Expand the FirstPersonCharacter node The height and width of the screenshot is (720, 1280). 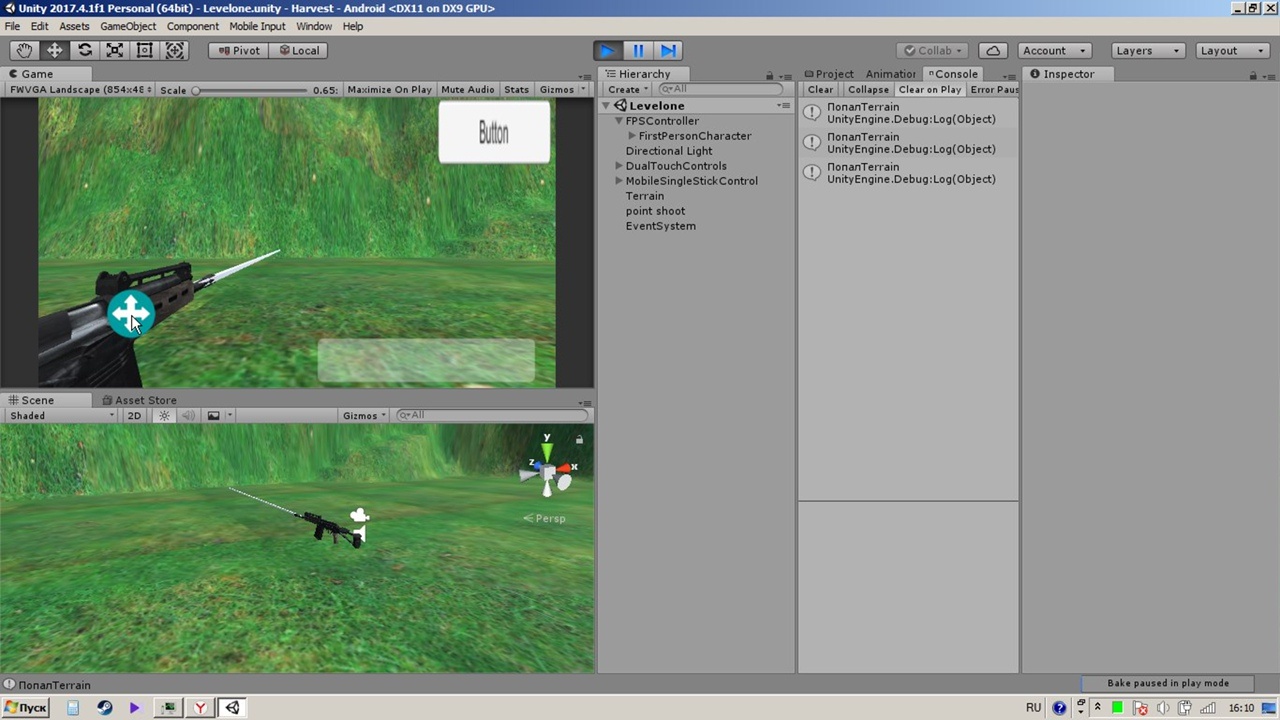tap(632, 136)
